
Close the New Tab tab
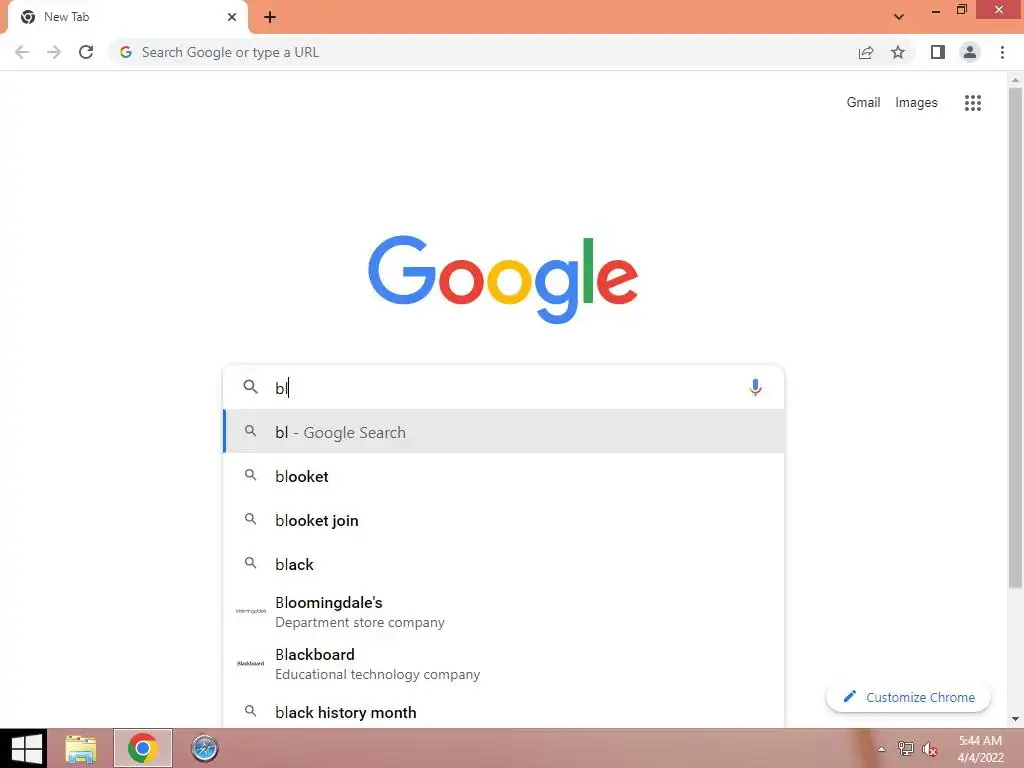tap(232, 17)
